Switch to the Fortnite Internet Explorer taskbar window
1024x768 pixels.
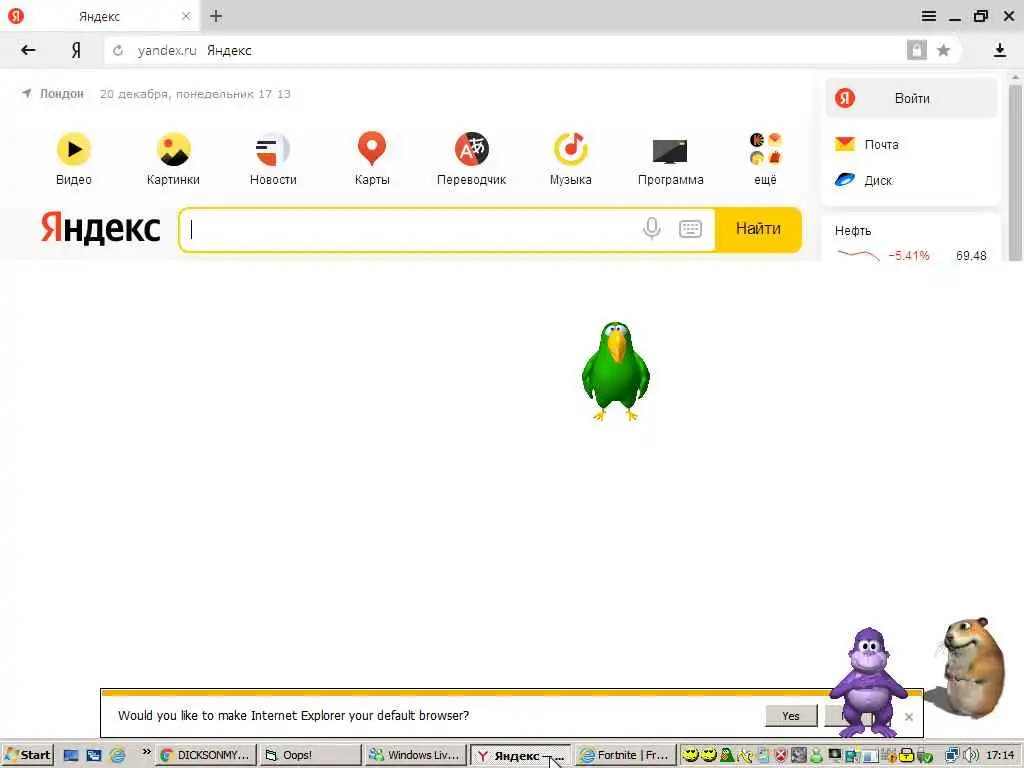point(625,755)
